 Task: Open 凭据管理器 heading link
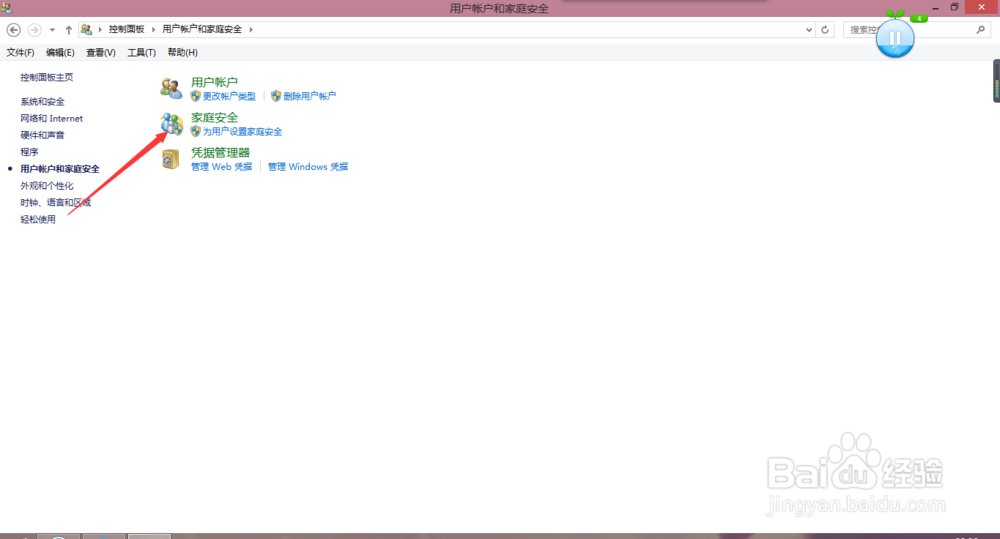coord(220,152)
